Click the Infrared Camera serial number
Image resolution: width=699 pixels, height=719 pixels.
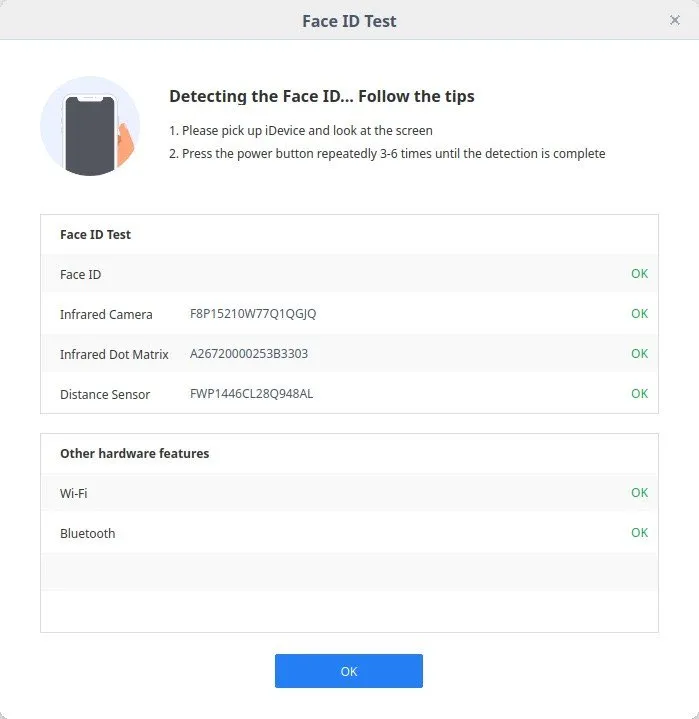(x=253, y=314)
